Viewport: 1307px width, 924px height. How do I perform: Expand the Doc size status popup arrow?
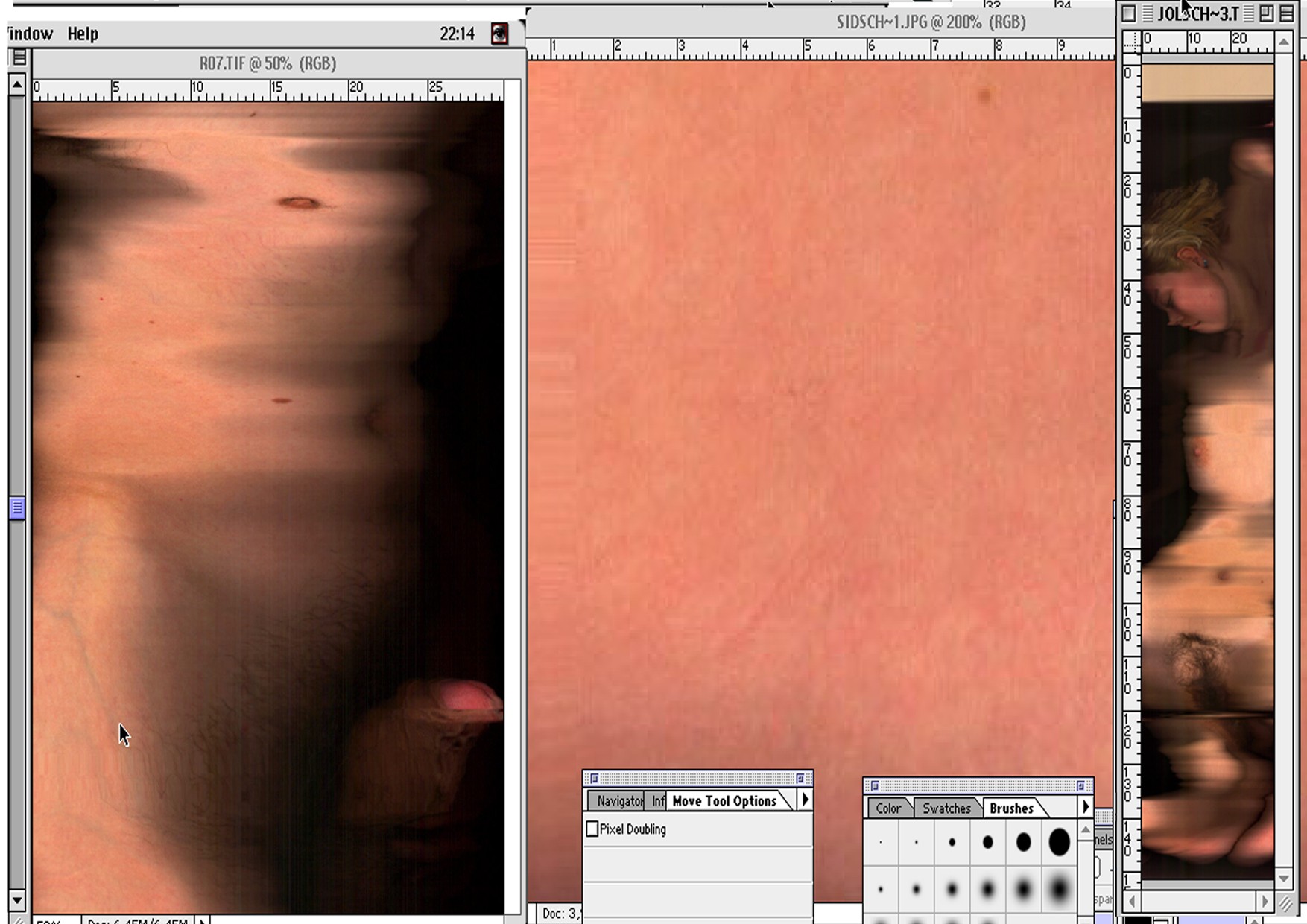point(202,920)
